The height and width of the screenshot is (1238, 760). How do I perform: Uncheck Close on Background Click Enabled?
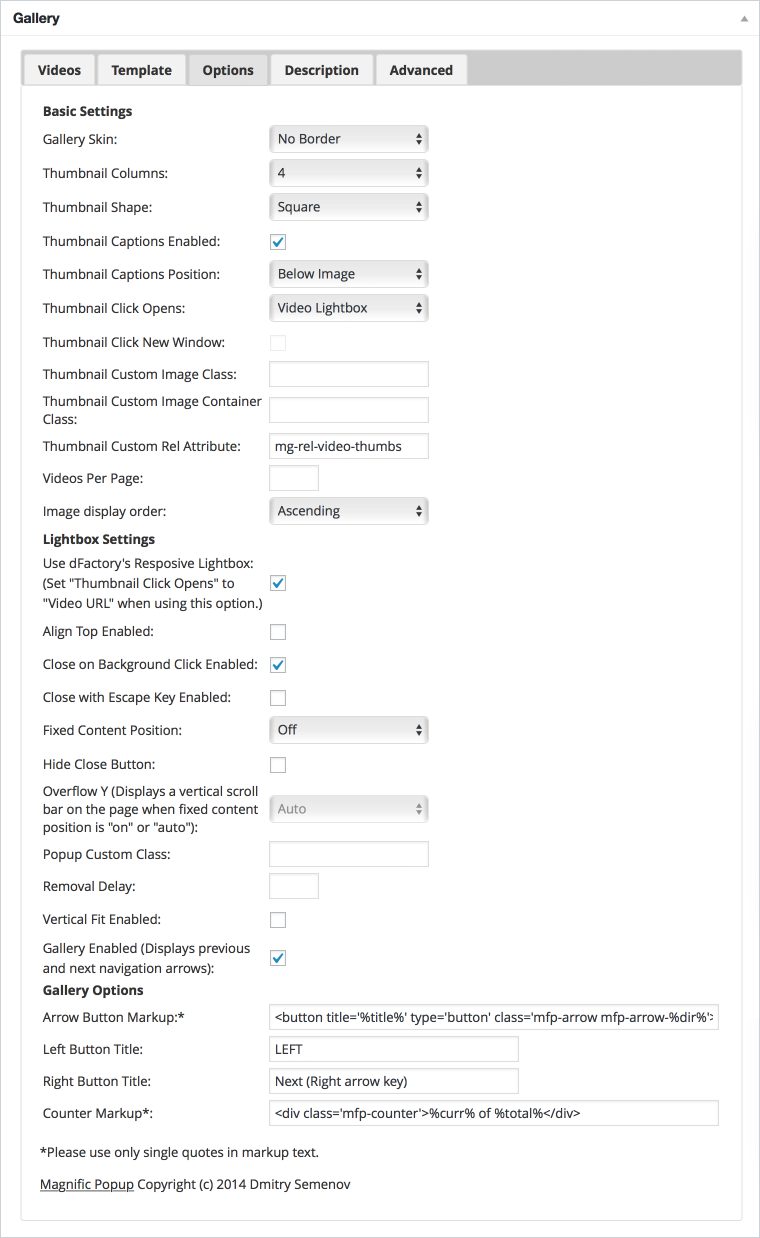[x=277, y=664]
